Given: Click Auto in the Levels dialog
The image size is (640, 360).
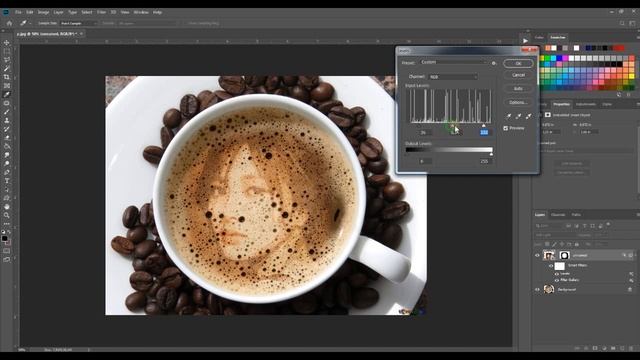Looking at the screenshot, I should pos(518,89).
